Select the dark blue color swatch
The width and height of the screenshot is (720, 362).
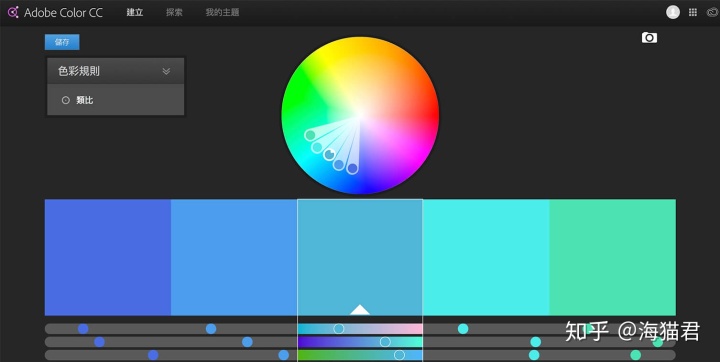108,257
